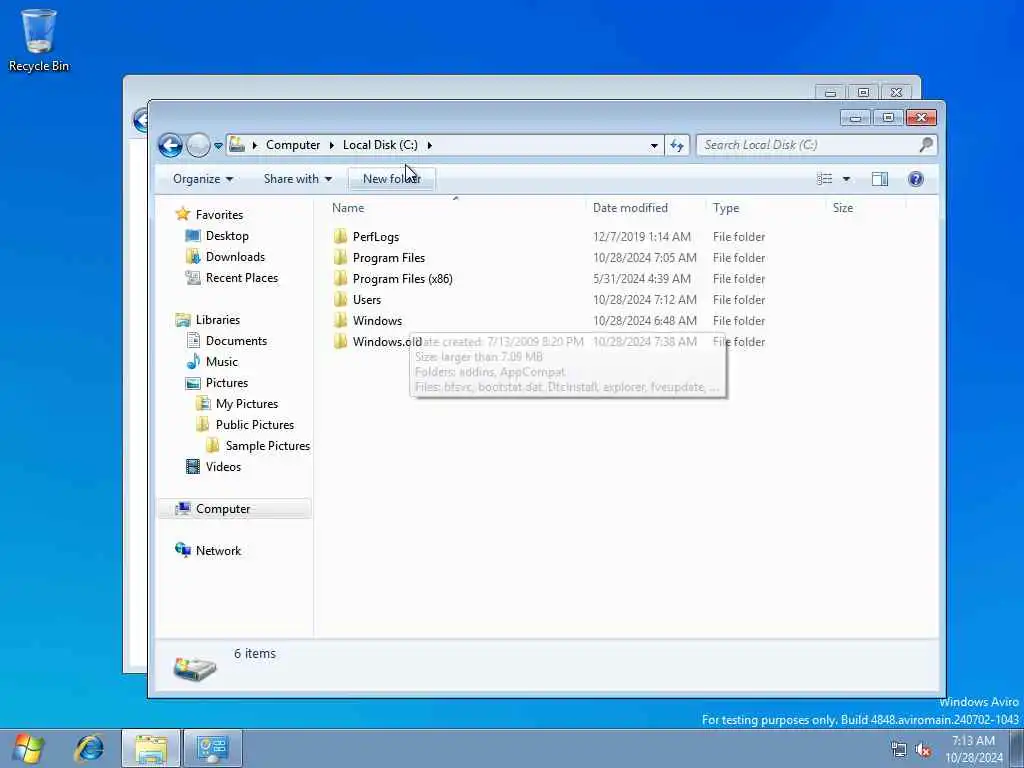Click the muted volume tray icon

(923, 749)
